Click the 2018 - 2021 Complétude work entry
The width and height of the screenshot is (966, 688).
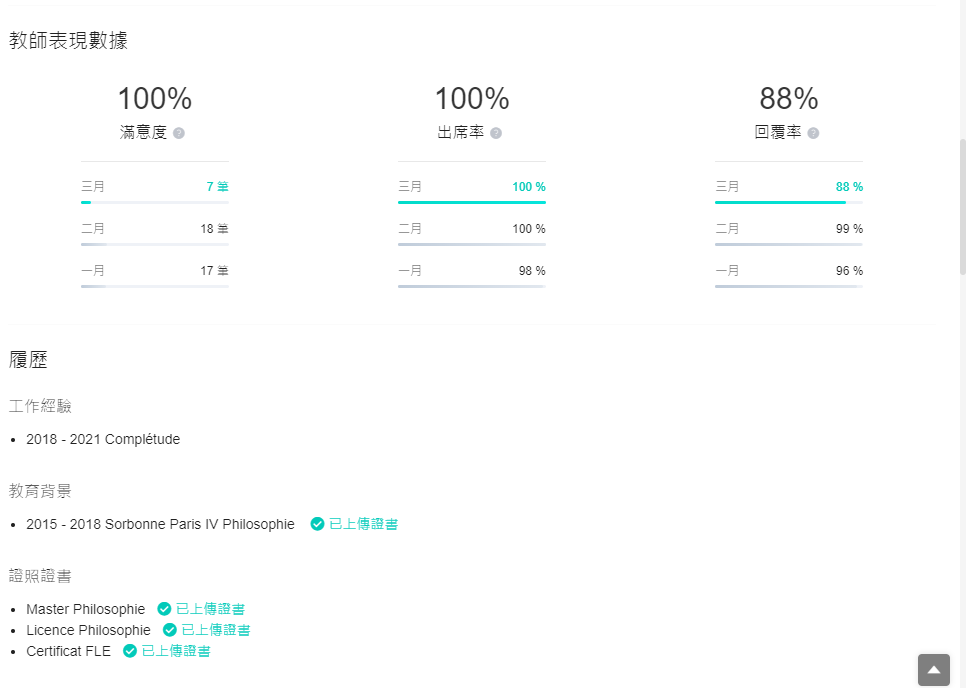coord(103,439)
